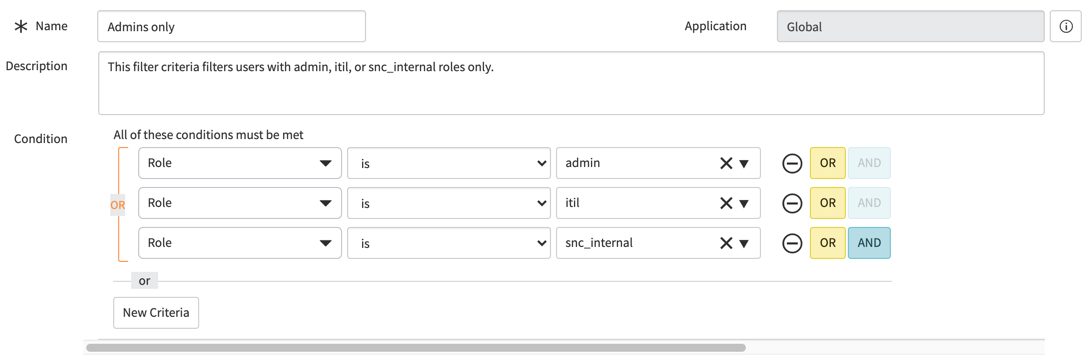
Task: Click the AND button on snc_internal row
Action: coord(869,243)
